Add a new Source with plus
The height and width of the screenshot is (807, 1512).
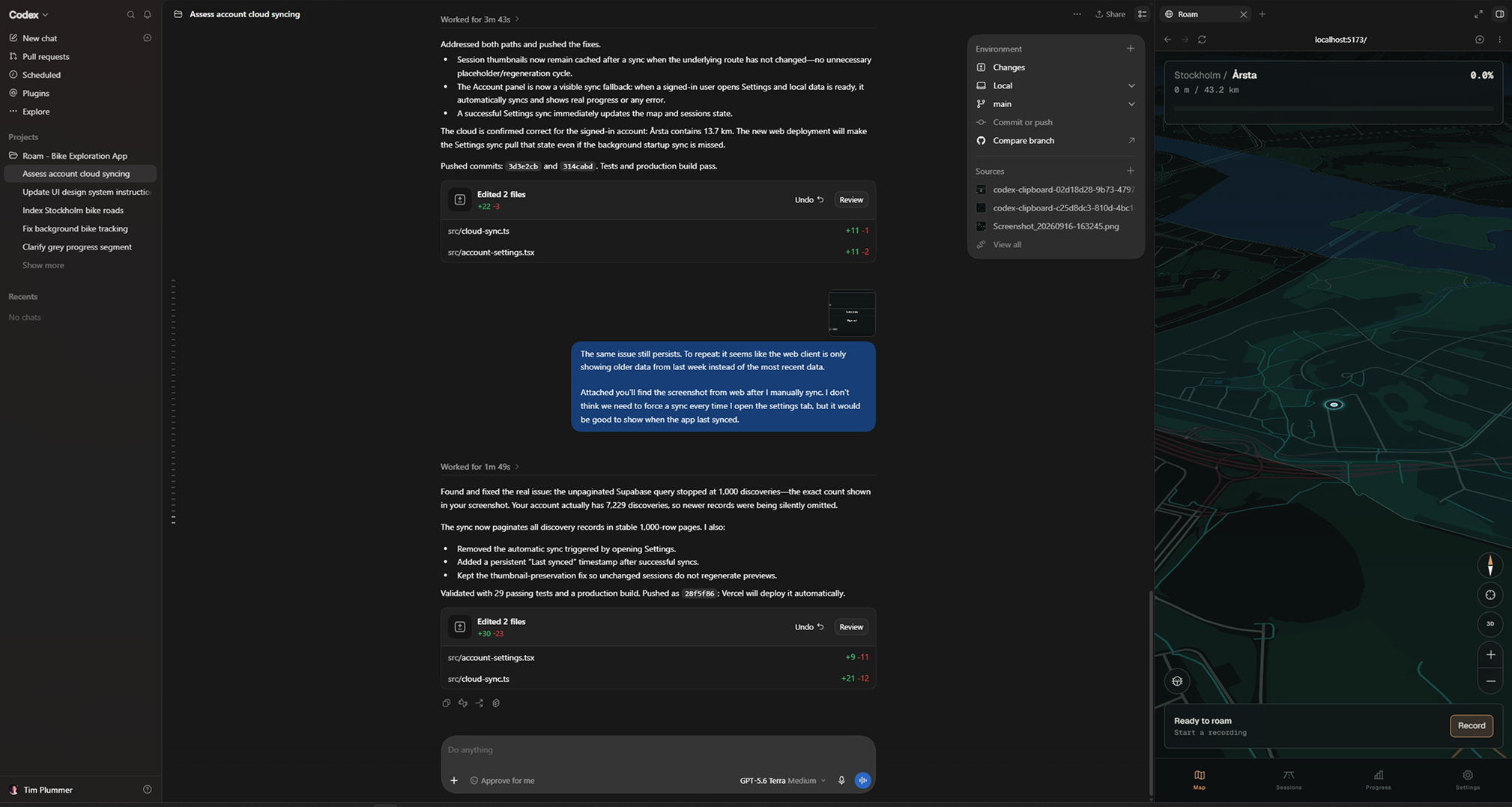(1131, 171)
